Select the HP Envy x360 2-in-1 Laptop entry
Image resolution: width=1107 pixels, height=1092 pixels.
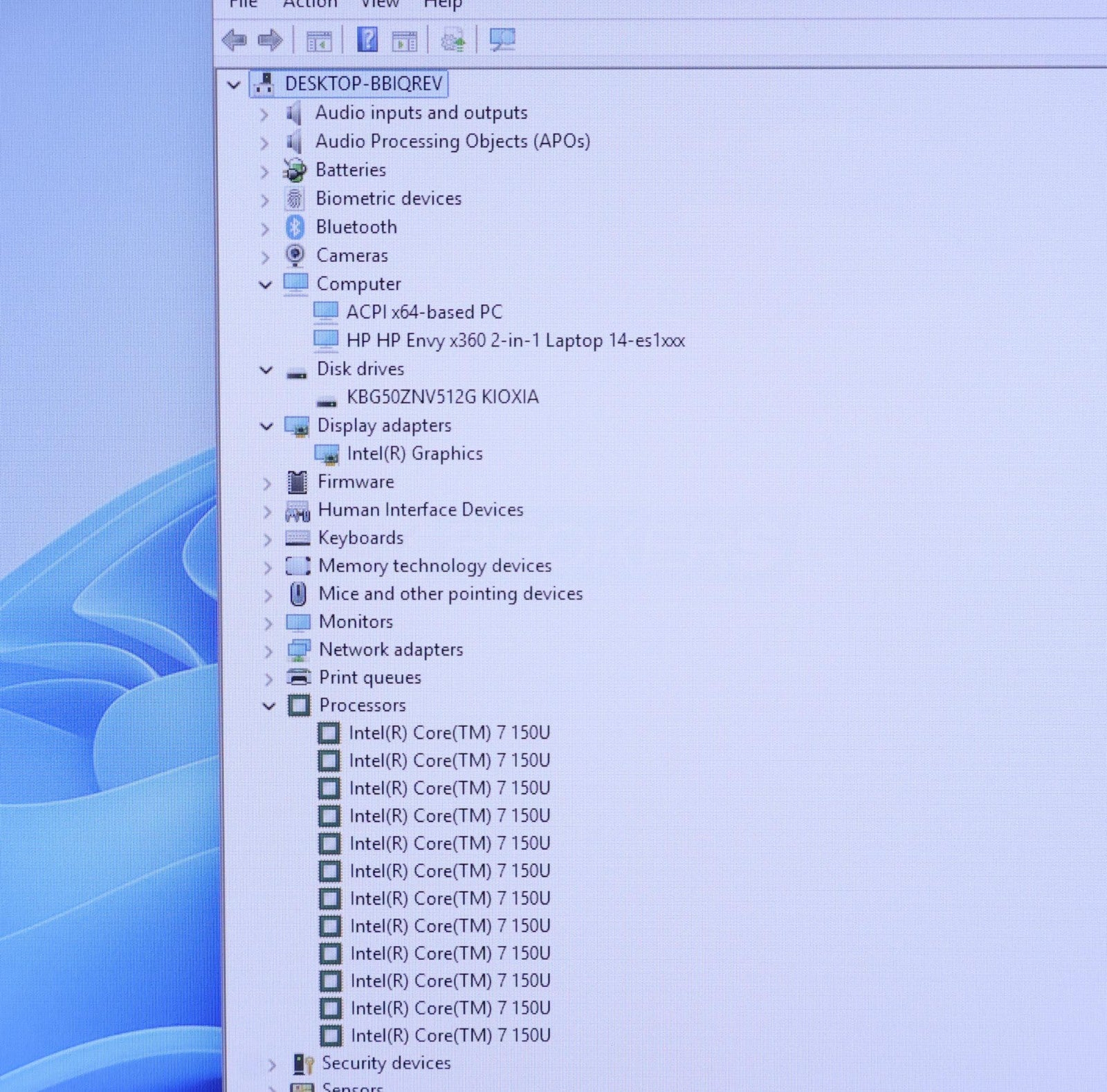515,340
